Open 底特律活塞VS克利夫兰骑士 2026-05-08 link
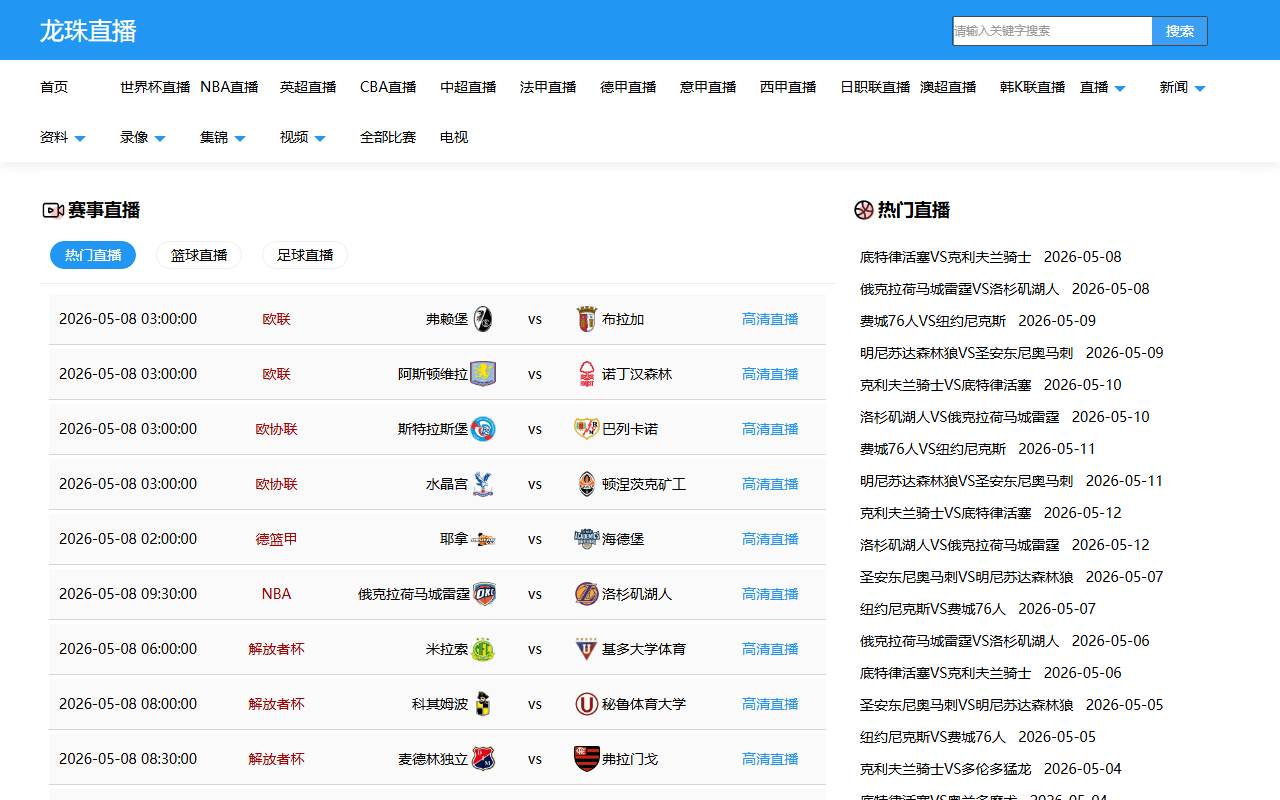 click(x=991, y=257)
